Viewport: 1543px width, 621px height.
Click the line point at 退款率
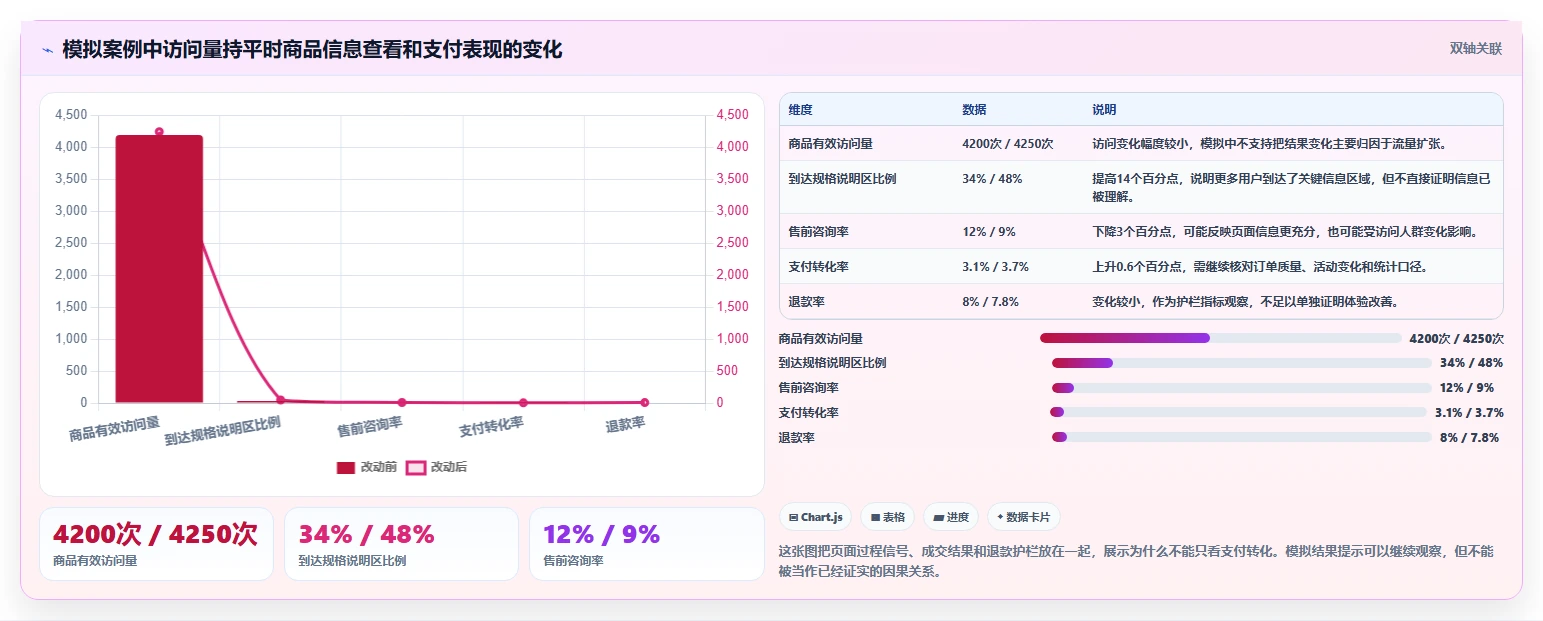tap(644, 402)
